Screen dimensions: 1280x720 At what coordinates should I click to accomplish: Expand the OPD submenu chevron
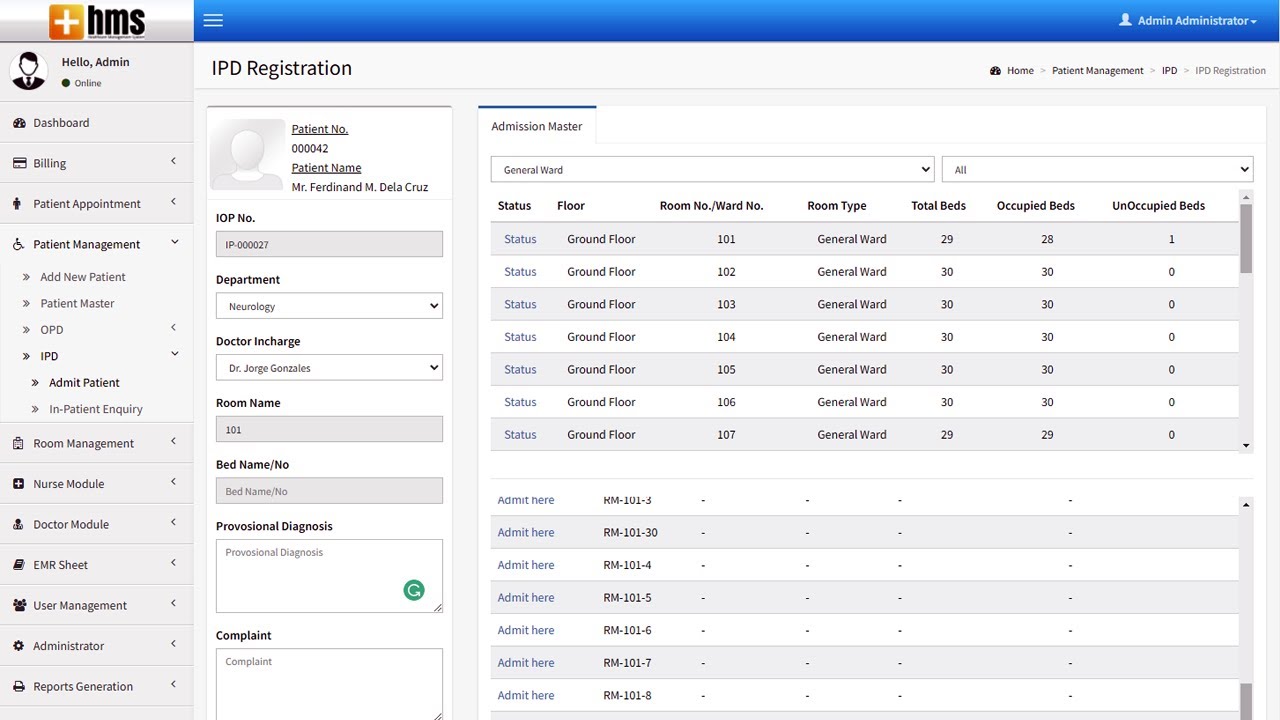coord(173,328)
